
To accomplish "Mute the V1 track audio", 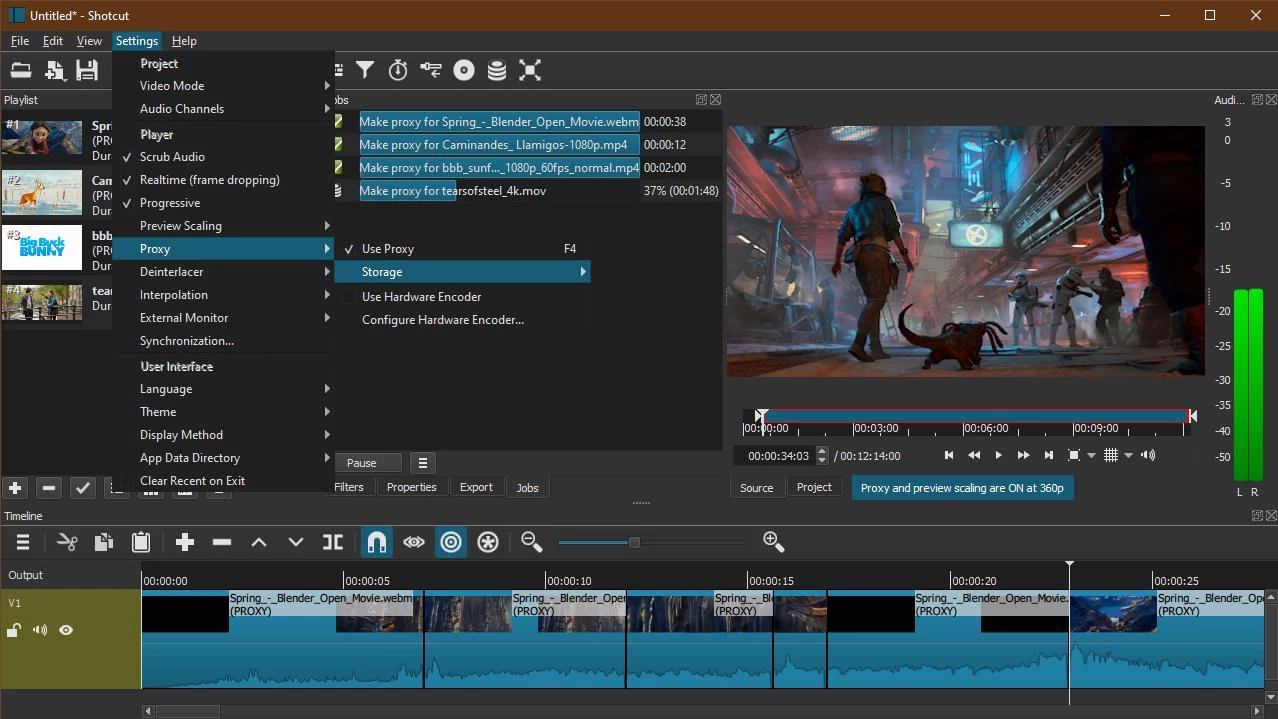I will coord(40,630).
